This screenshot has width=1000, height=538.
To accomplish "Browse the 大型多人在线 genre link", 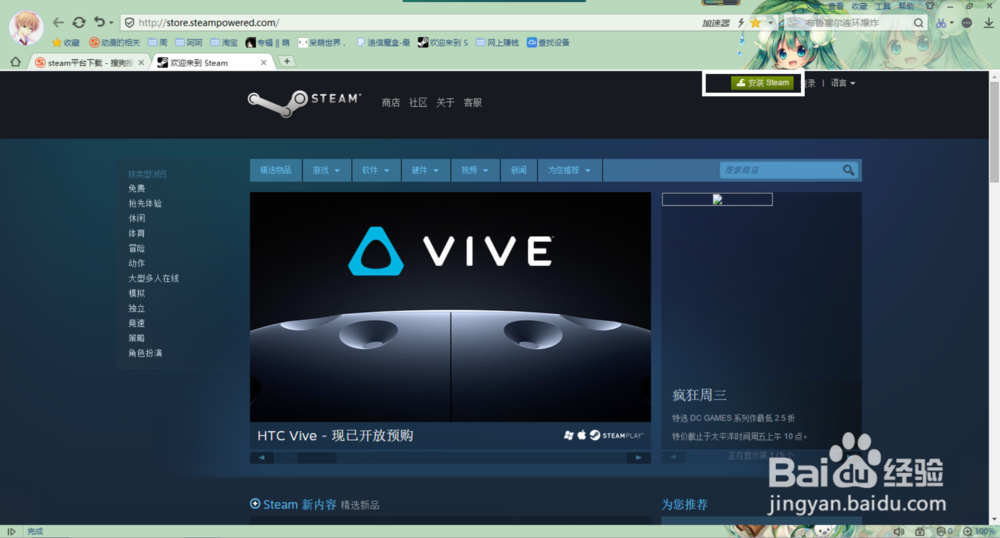I will 153,278.
